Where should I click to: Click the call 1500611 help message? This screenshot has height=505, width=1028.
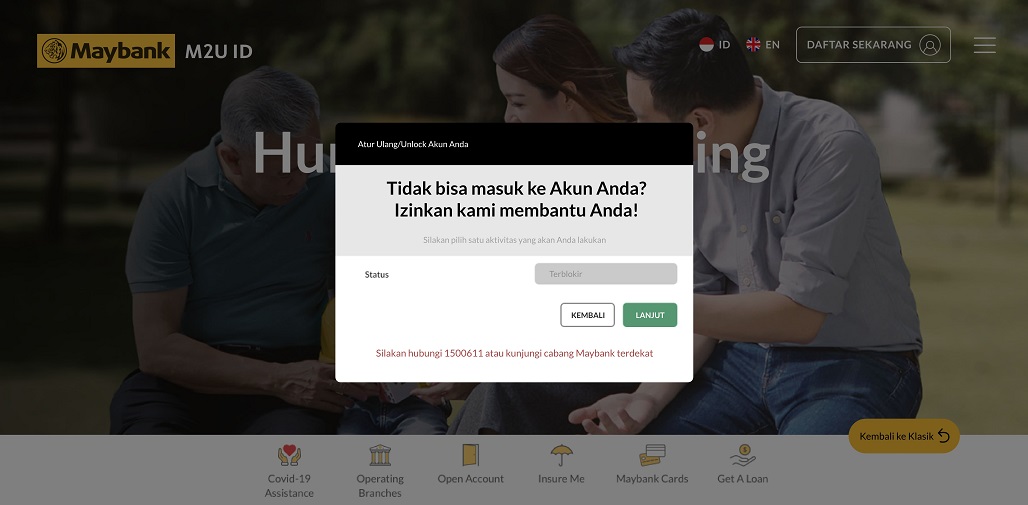[514, 354]
